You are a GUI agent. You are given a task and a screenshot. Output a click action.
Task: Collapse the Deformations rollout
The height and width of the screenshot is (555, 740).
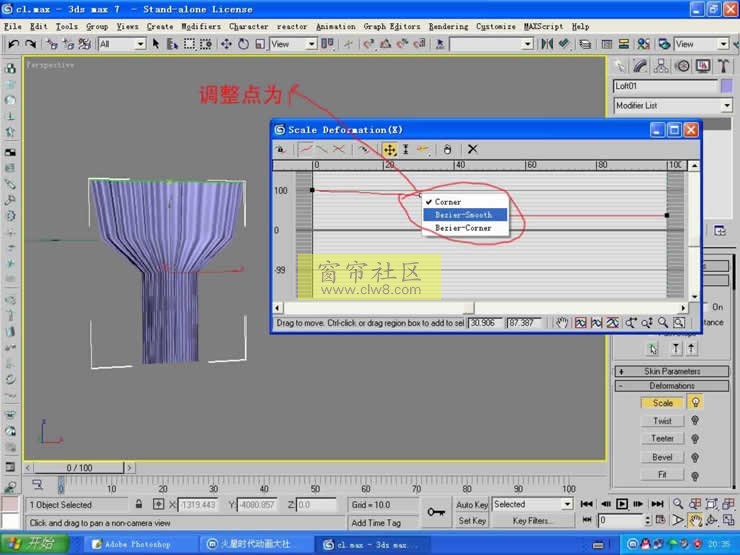pos(672,386)
